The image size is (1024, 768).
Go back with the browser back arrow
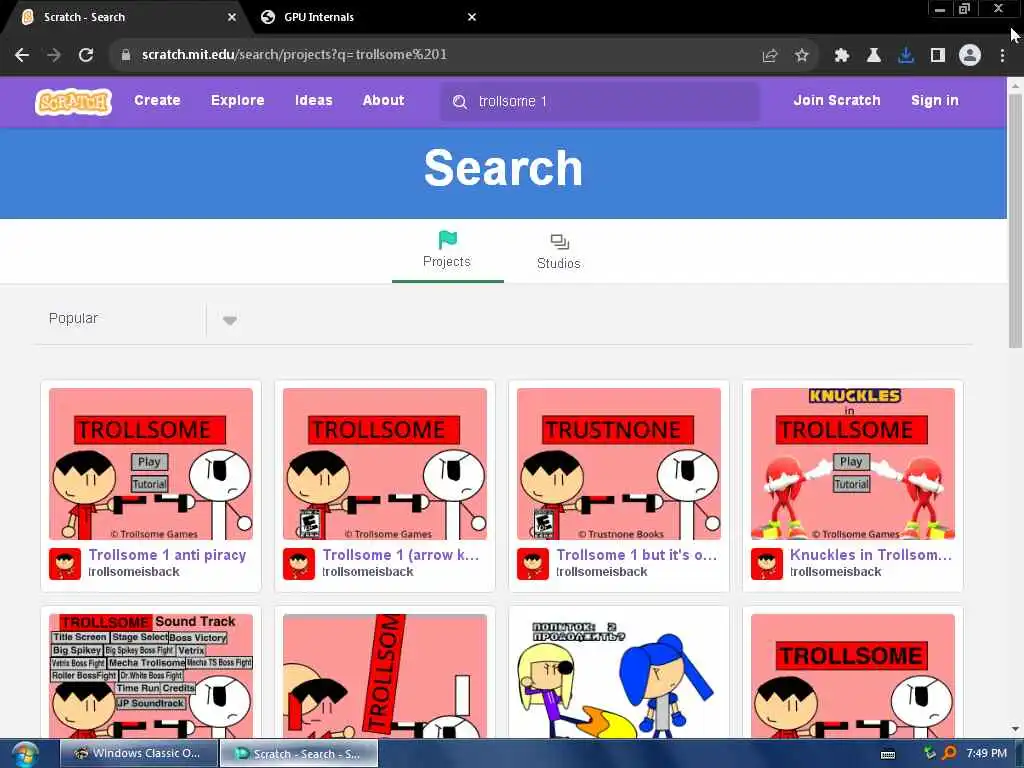click(22, 55)
